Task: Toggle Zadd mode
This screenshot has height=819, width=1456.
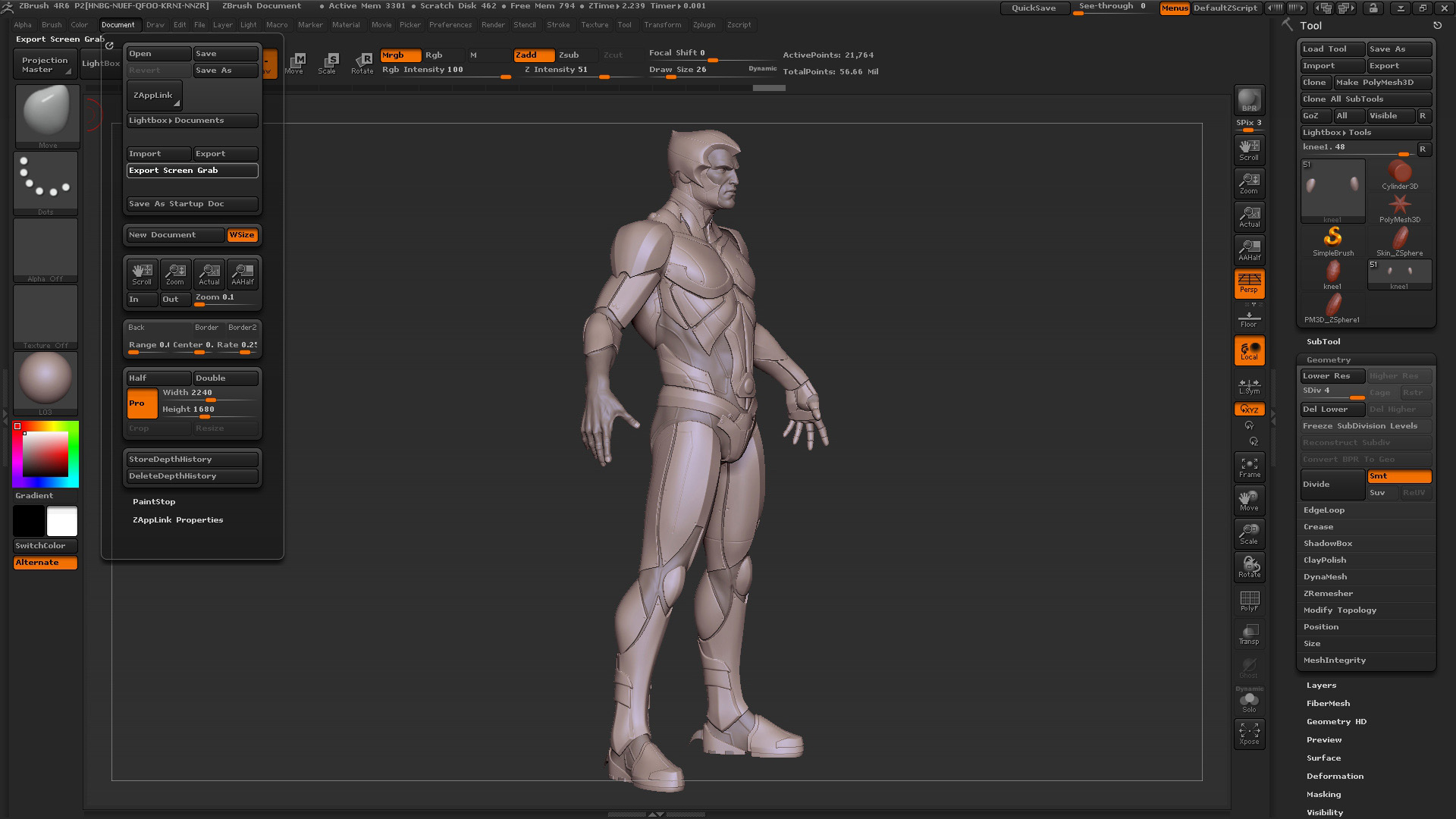Action: coord(534,55)
